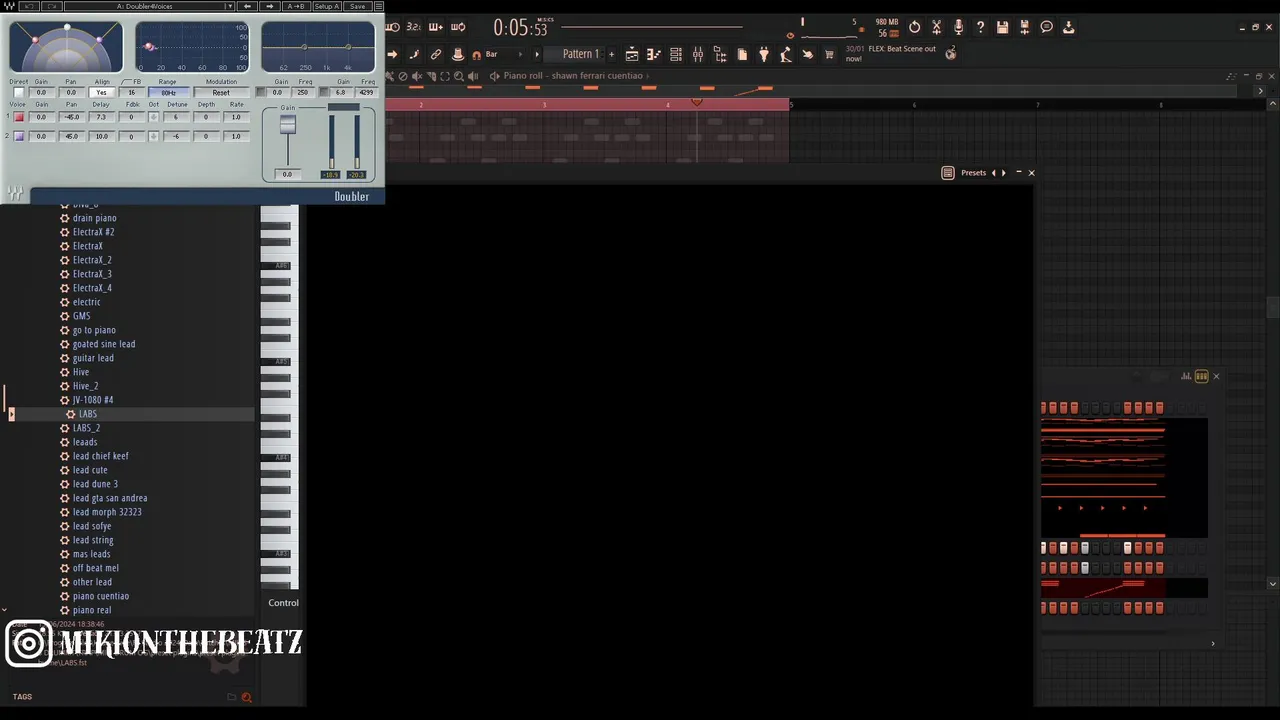Open the Presets menu label
1280x720 pixels.
973,173
